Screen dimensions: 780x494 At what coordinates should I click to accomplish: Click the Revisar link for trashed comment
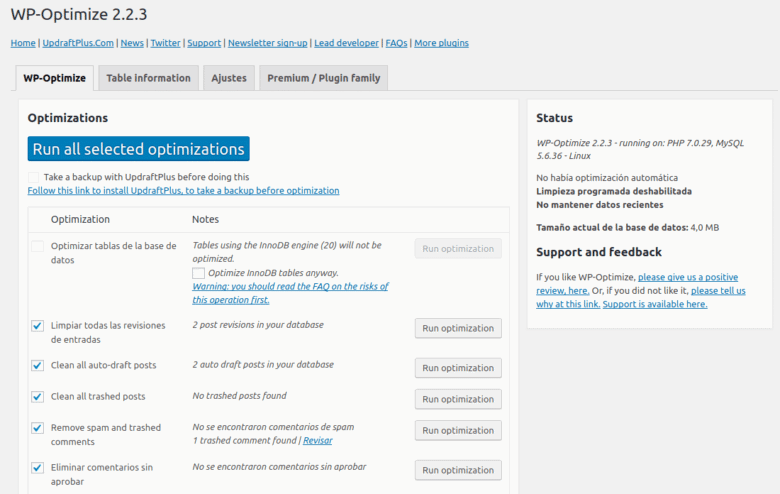(x=317, y=440)
